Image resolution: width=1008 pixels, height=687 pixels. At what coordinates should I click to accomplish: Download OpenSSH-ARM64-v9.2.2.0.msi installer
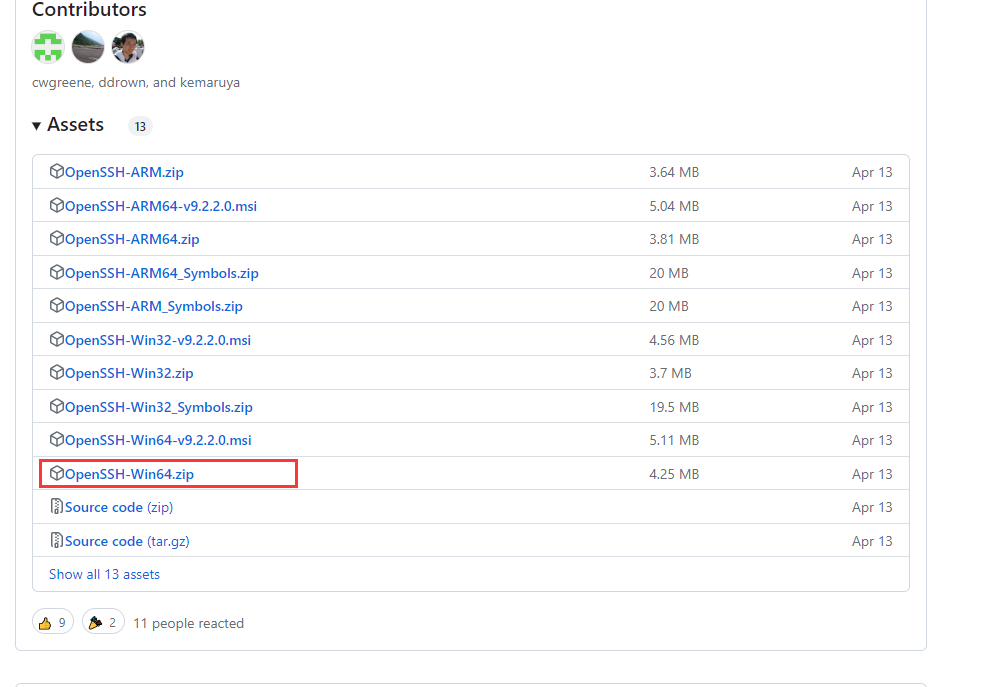coord(161,206)
